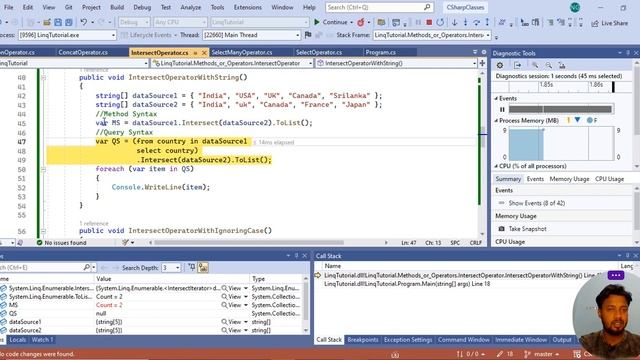
Task: Open the Search Depth dropdown
Action: pos(171,268)
